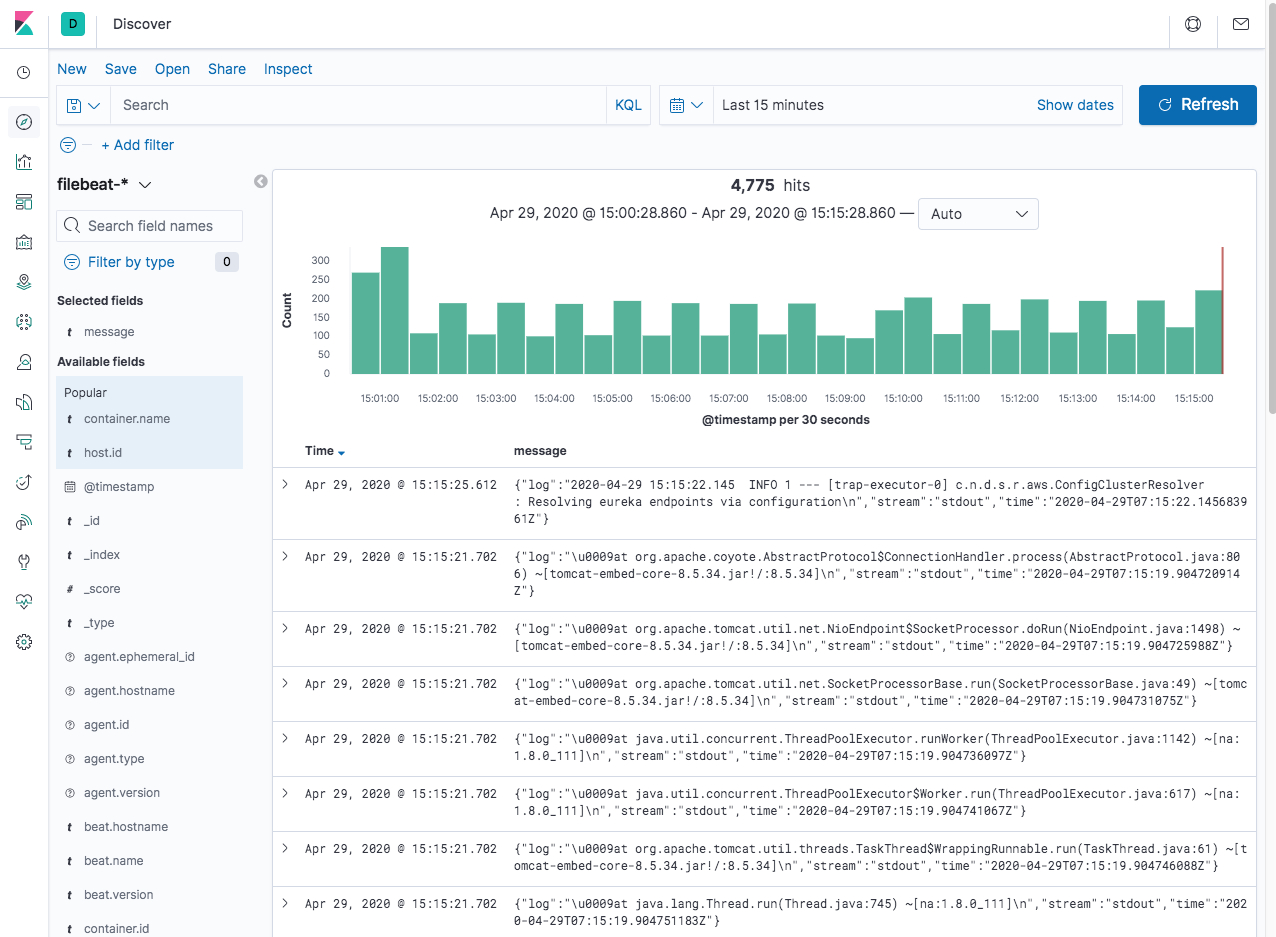Open Machine Learning in the side navigation
The image size is (1276, 937).
[x=24, y=322]
